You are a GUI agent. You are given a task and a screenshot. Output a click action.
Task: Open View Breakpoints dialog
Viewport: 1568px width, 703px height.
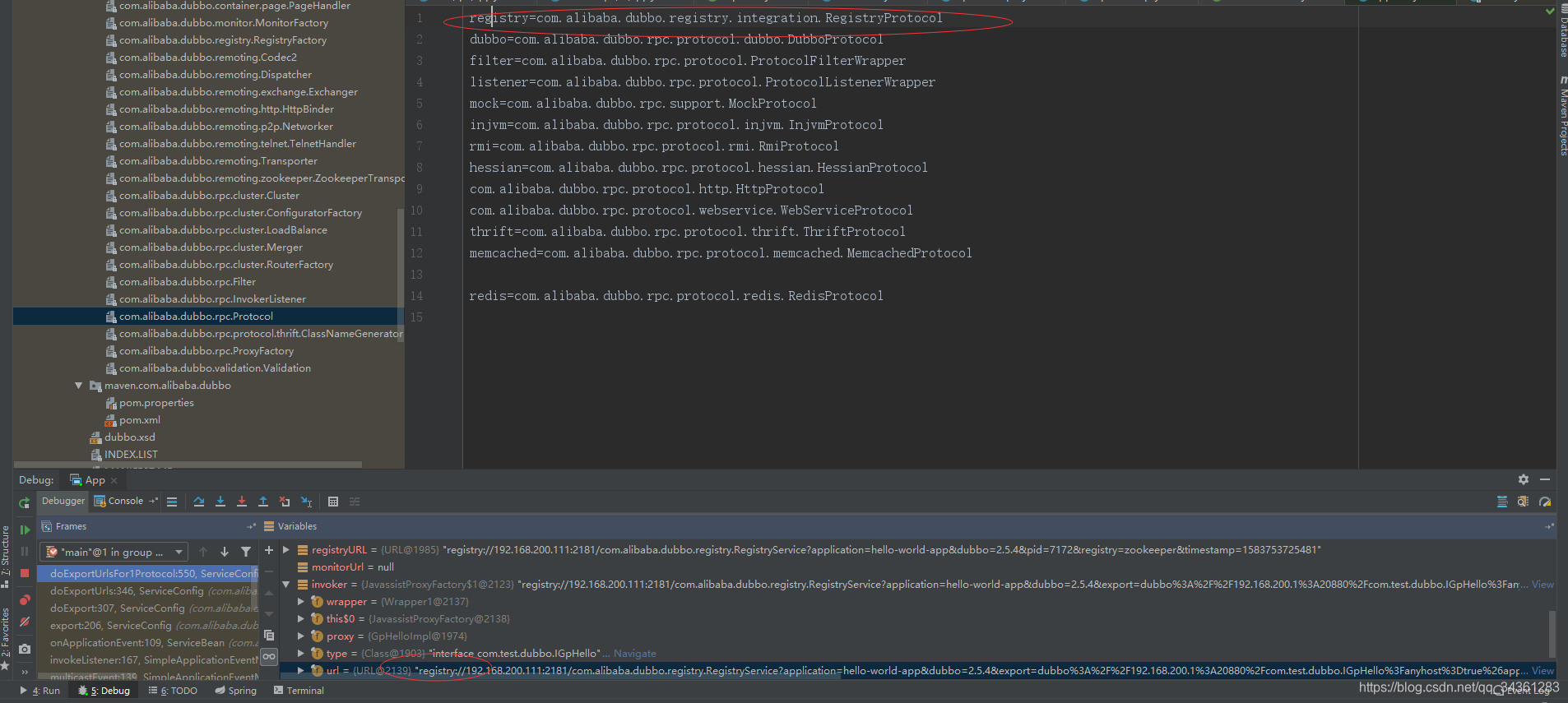[x=25, y=600]
